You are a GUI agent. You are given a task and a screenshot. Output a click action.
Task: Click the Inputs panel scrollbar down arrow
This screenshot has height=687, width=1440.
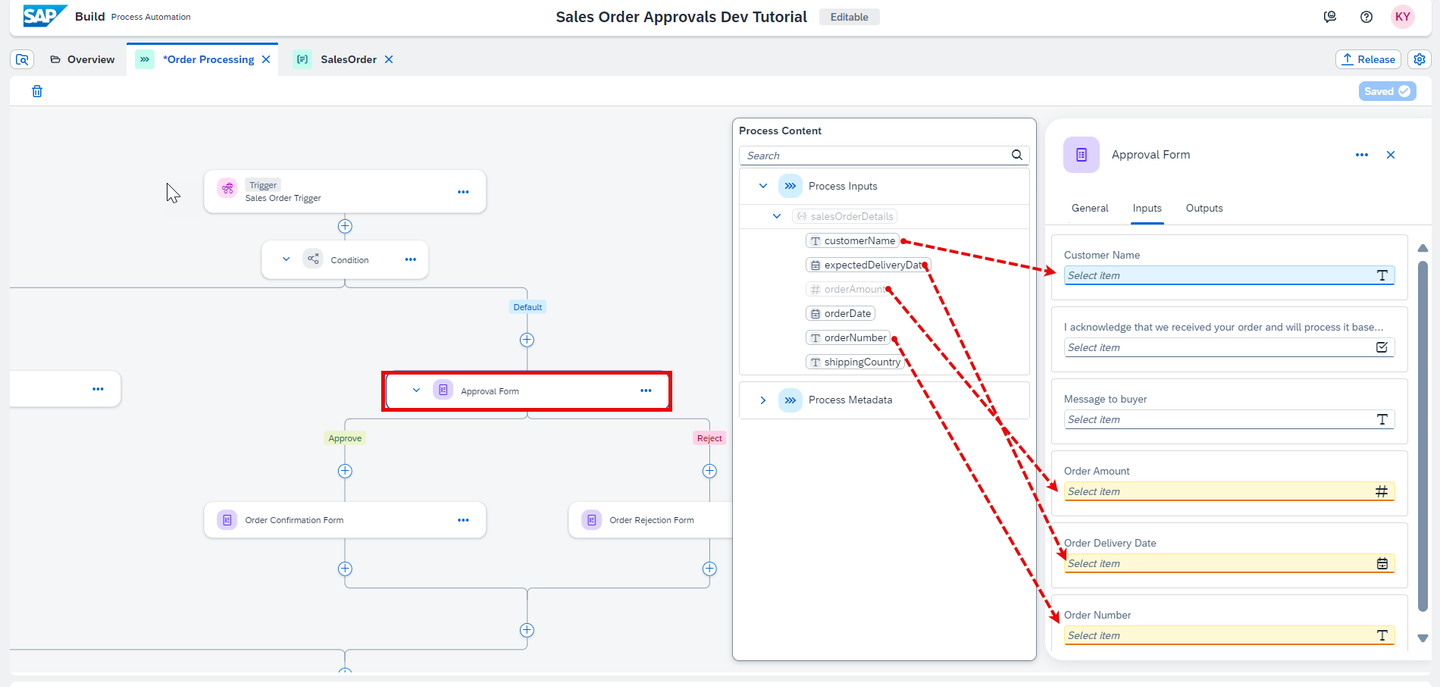coord(1423,638)
